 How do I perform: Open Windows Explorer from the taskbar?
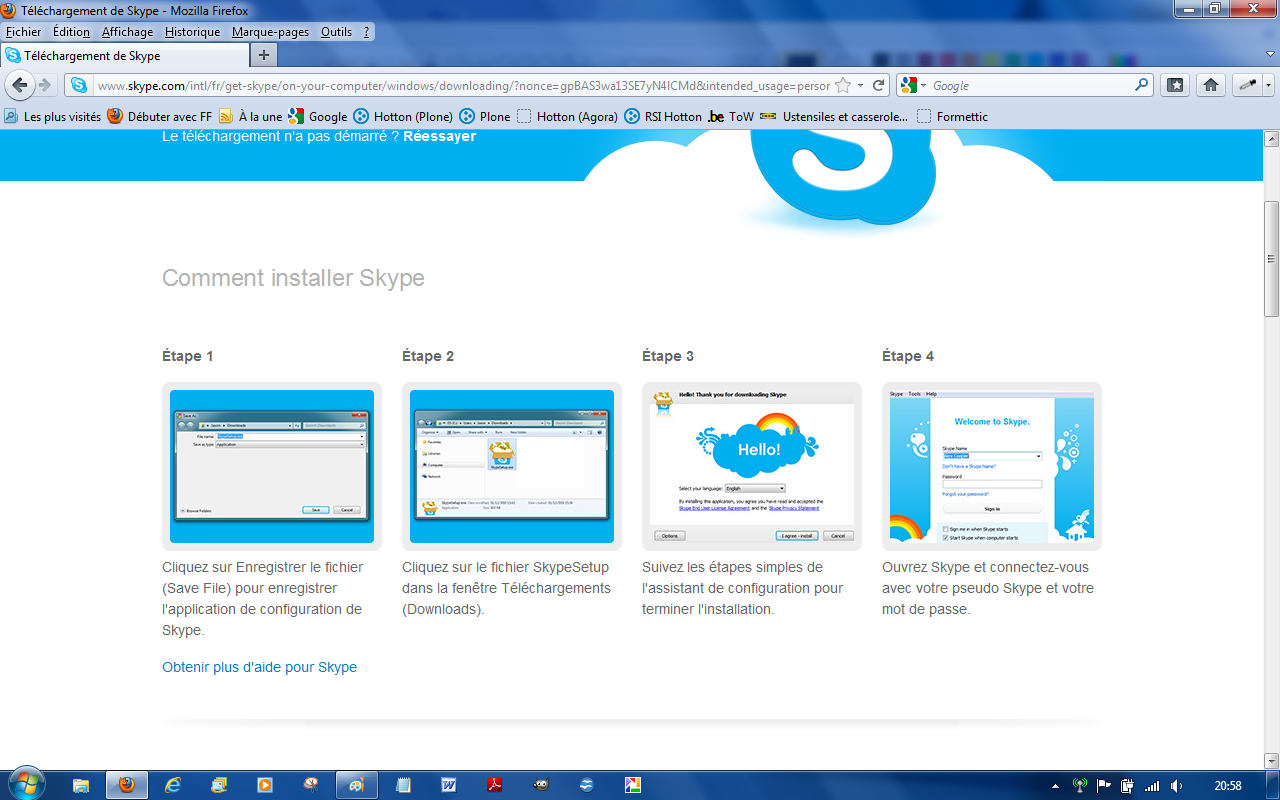[x=81, y=785]
